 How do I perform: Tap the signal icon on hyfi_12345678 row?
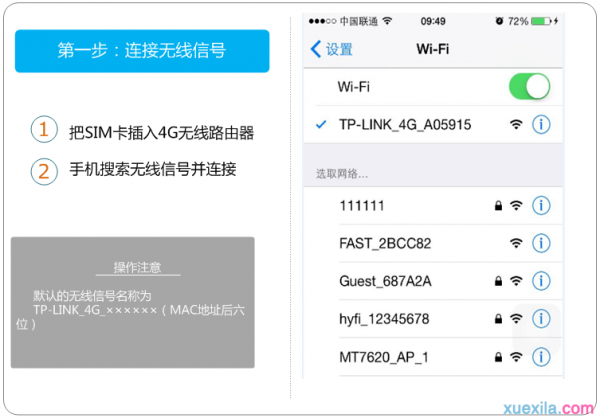516,319
